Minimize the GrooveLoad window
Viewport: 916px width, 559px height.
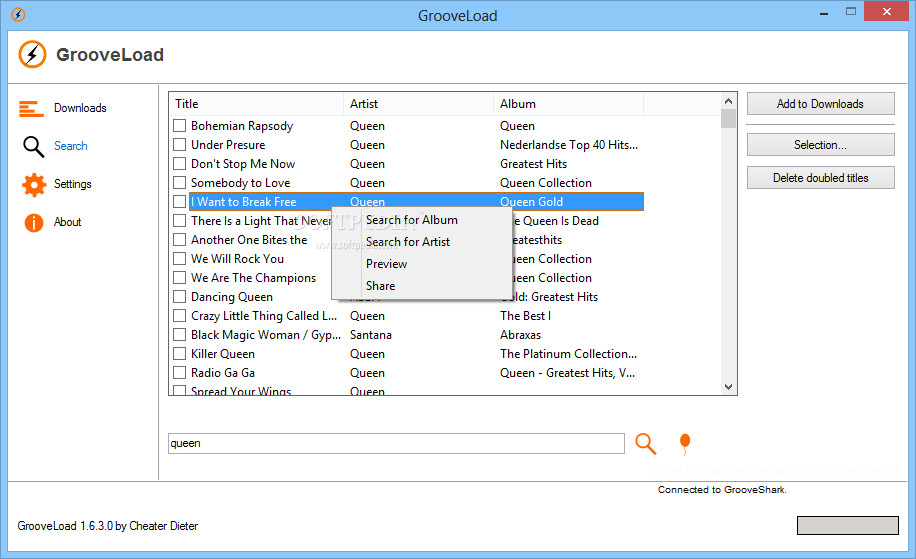point(824,12)
